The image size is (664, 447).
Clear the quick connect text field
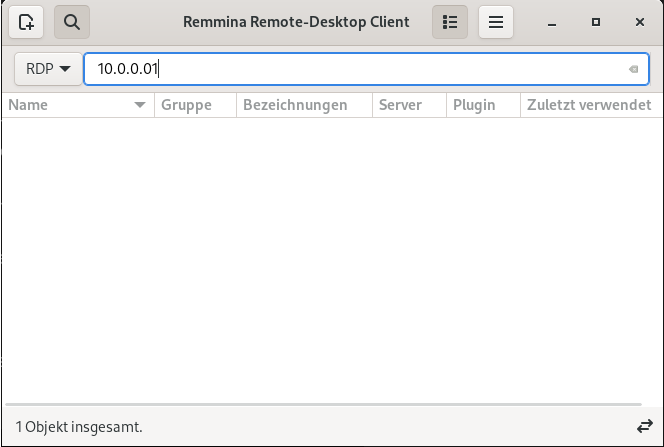coord(633,69)
